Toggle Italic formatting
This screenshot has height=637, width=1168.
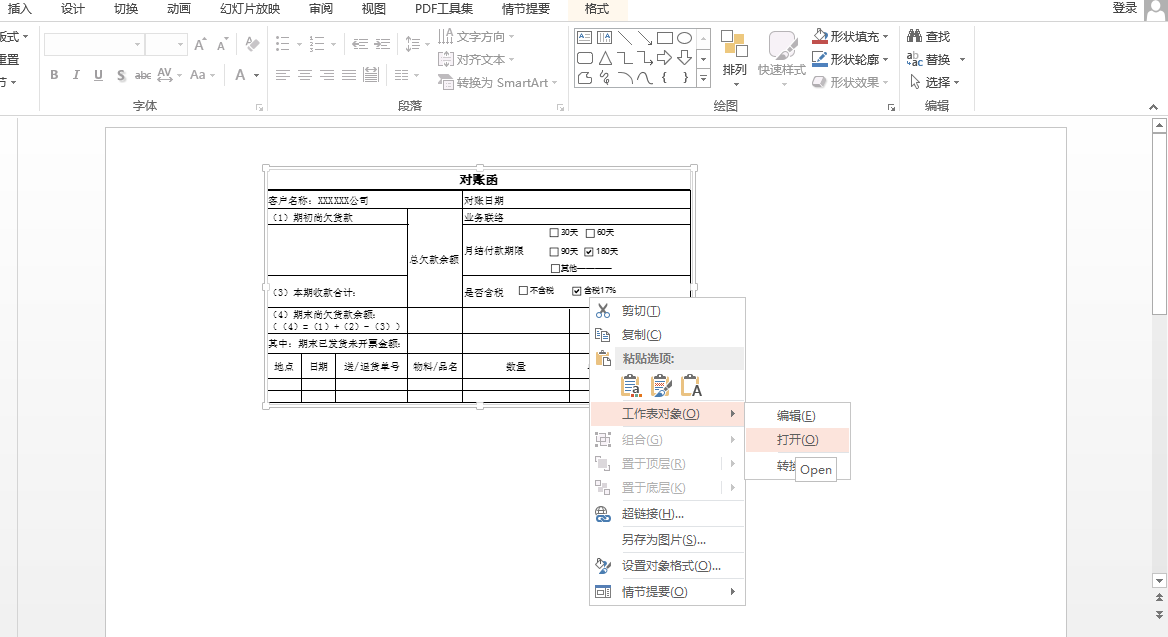click(x=76, y=75)
